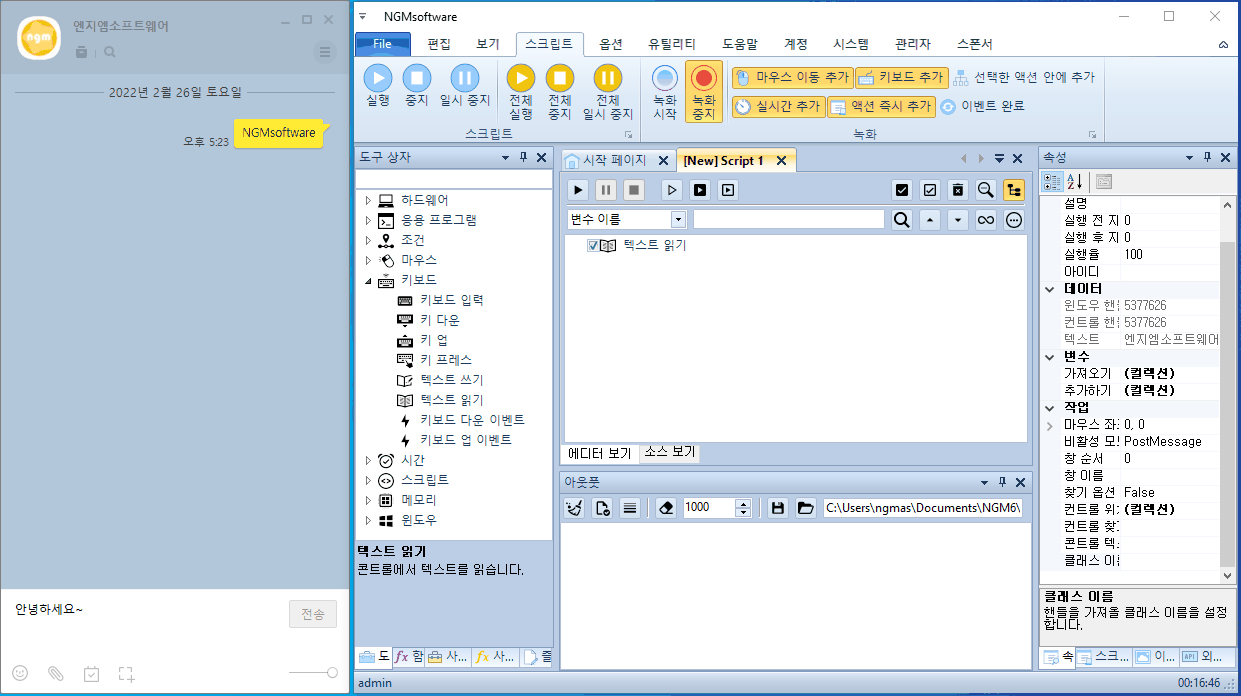Screen dimensions: 1241x696
Task: Click the A-Z alphabetical sort icon
Action: 1075,182
